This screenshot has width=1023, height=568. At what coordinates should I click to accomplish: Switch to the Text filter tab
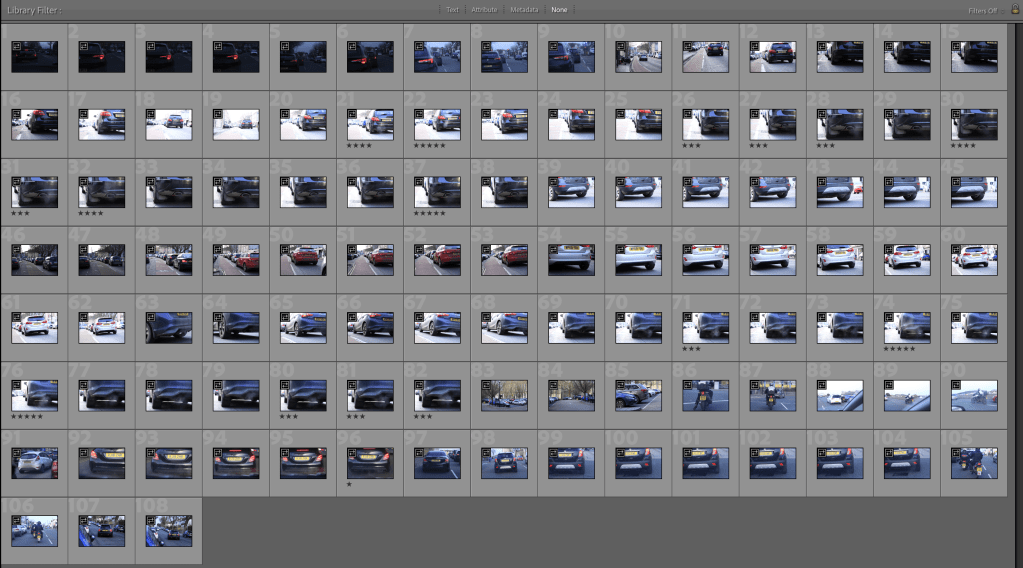pos(452,9)
